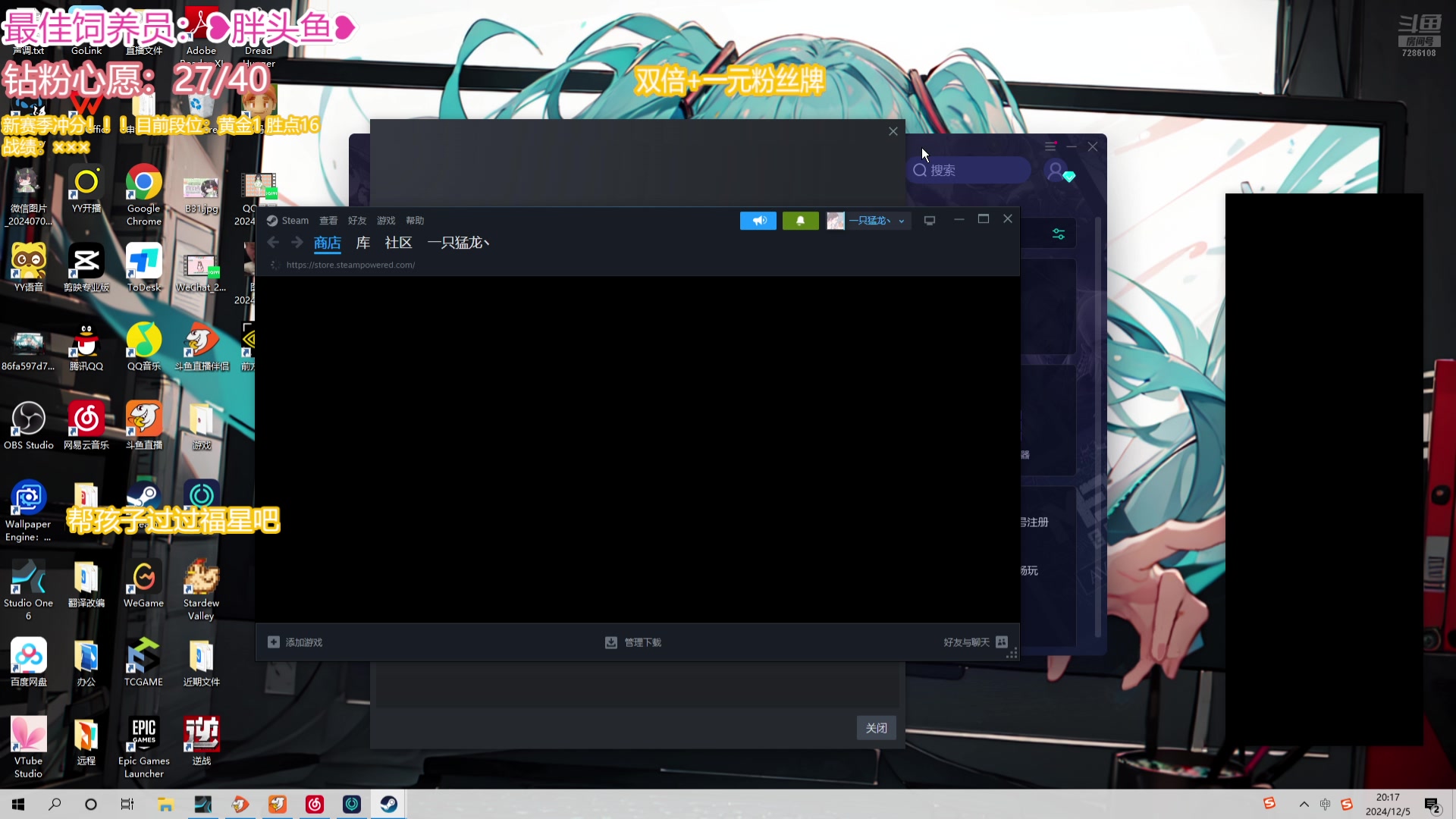Open the 游戏 menu in Steam
Screen dimensions: 1456x819
[386, 221]
